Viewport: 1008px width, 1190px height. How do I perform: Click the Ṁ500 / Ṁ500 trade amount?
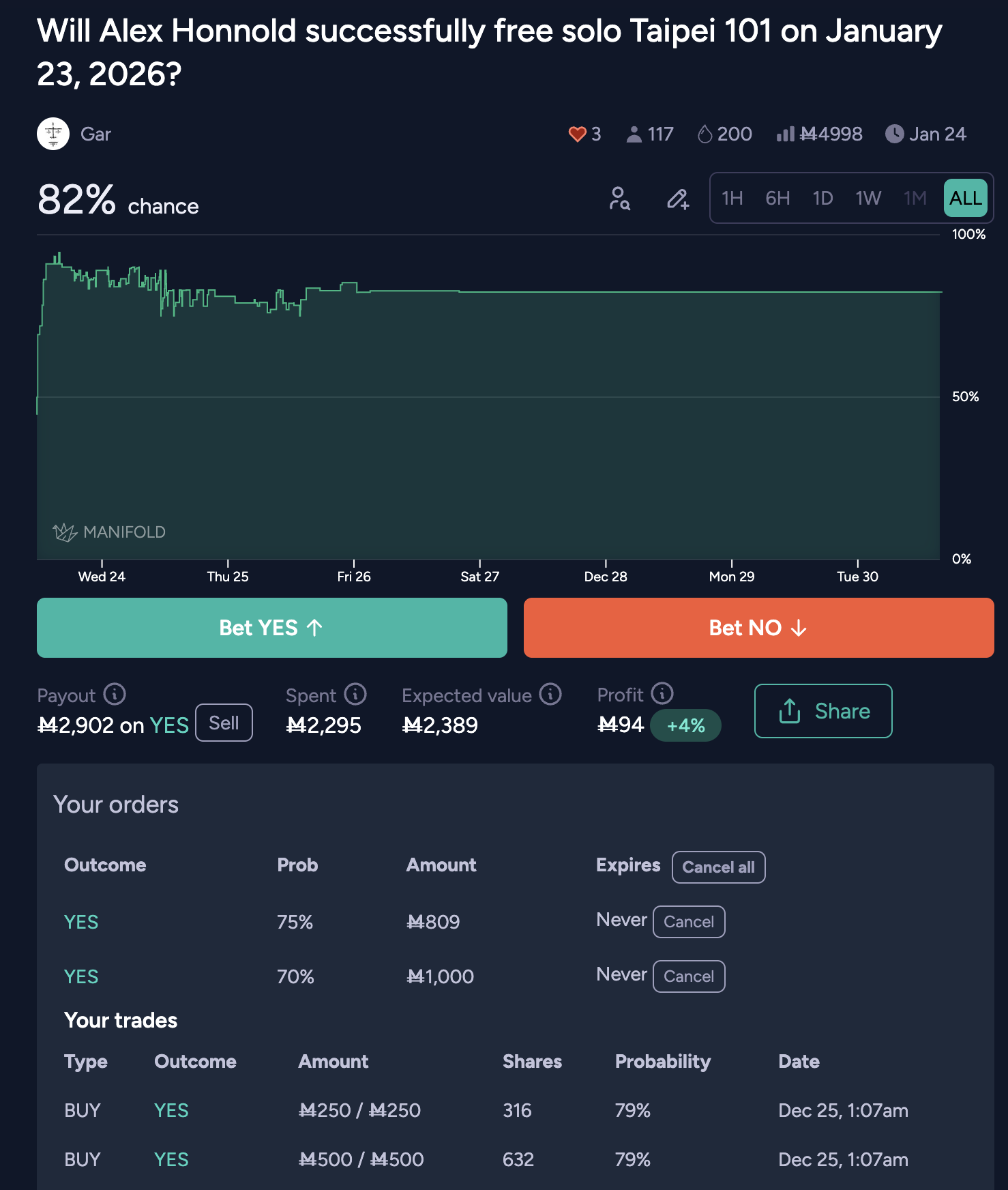(361, 1159)
